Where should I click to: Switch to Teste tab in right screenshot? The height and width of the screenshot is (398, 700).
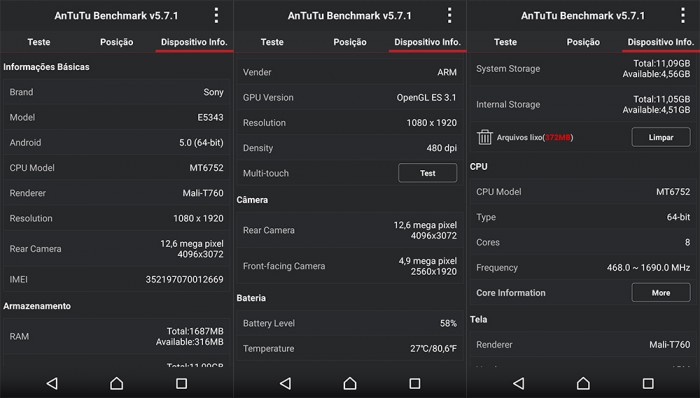(505, 42)
